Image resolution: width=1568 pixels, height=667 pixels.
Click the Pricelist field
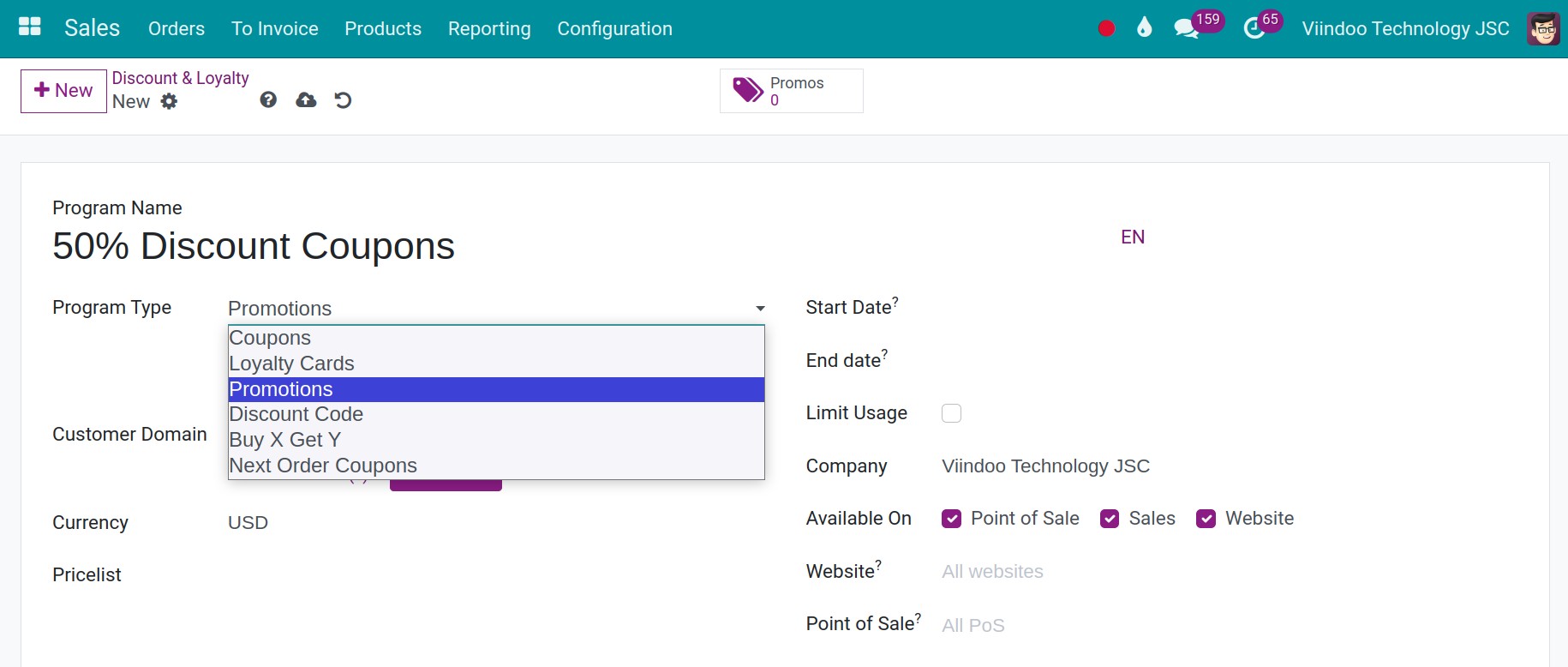496,575
